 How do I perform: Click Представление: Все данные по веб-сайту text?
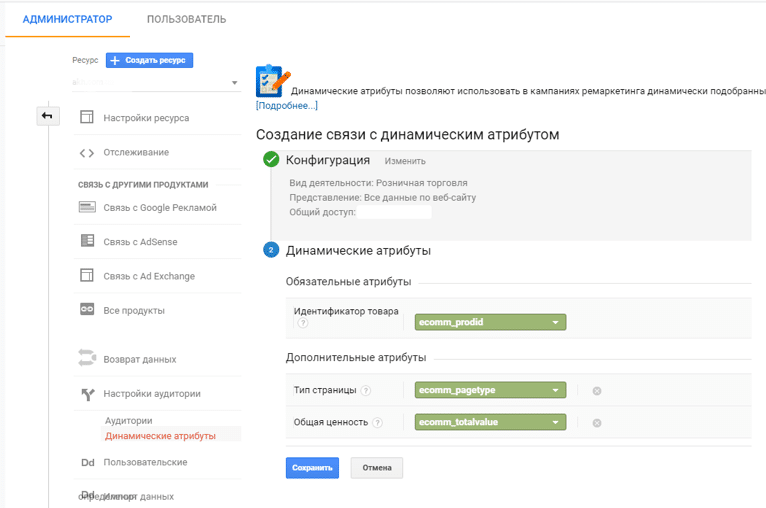[383, 197]
